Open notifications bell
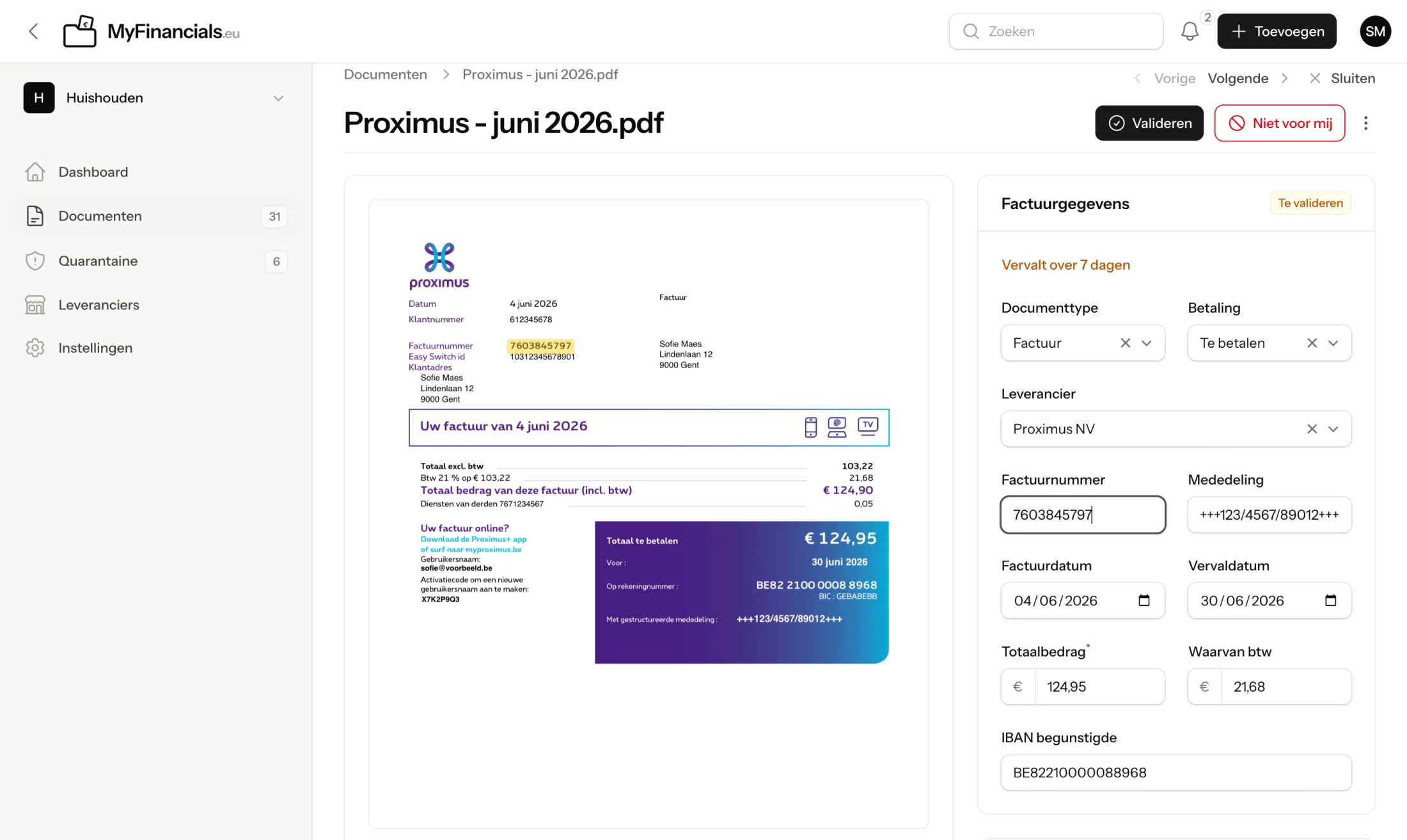Image resolution: width=1407 pixels, height=840 pixels. [x=1190, y=31]
